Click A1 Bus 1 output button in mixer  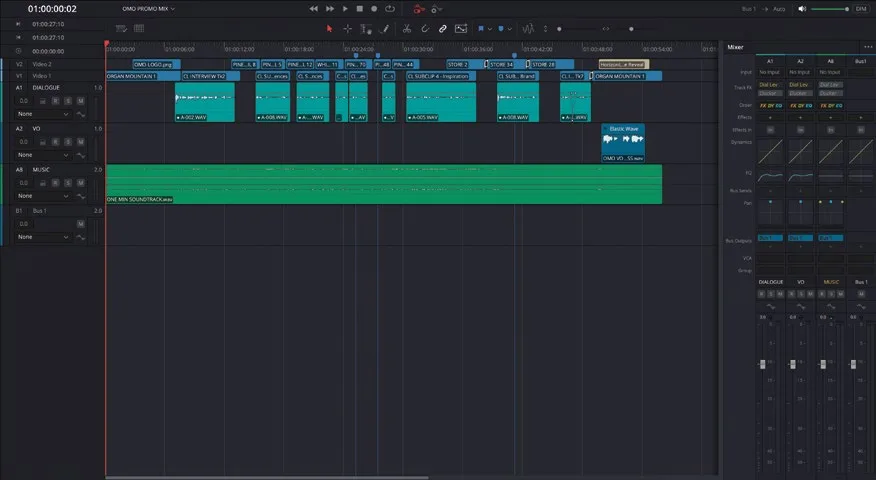[770, 238]
